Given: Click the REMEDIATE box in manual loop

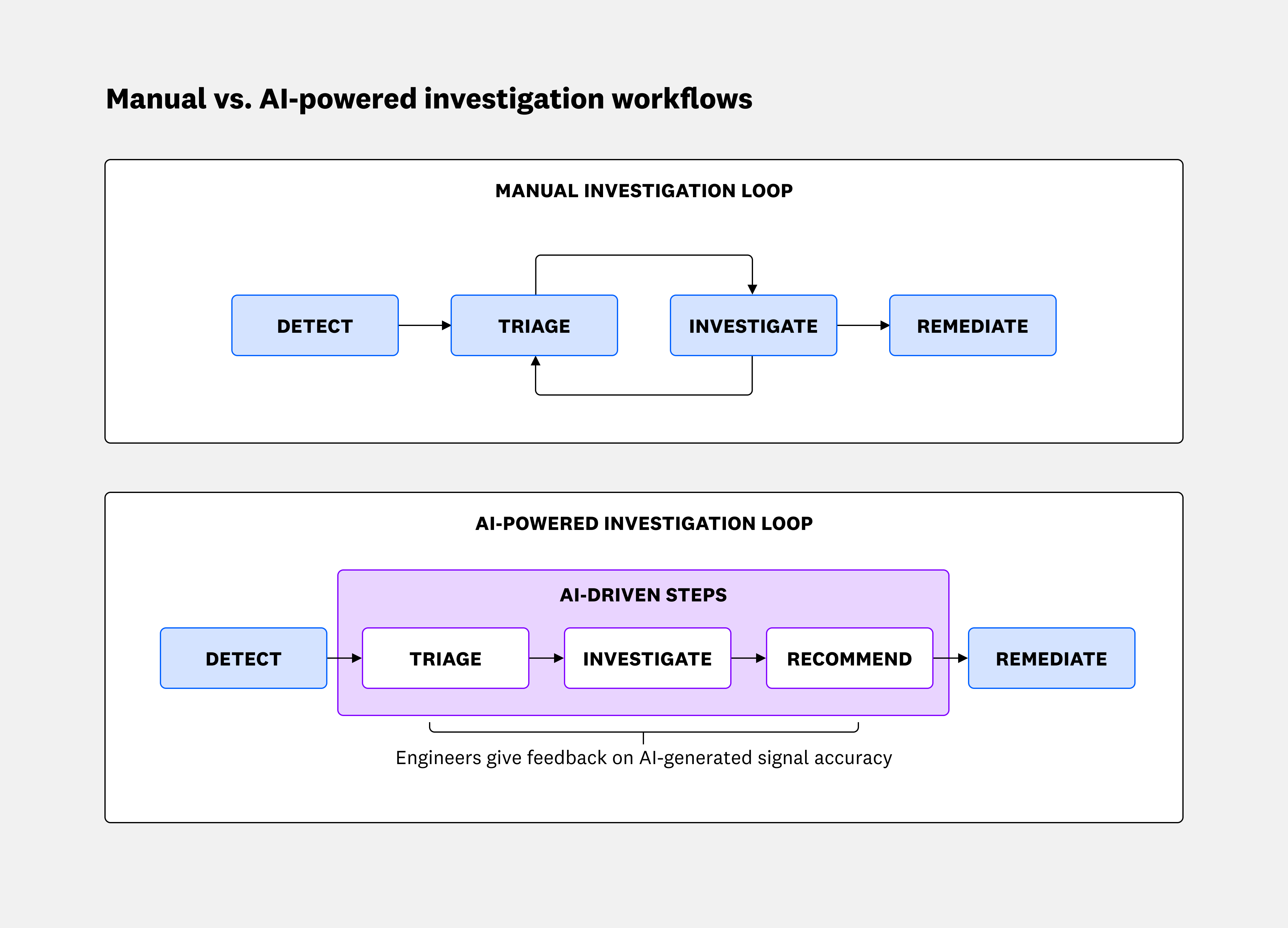Looking at the screenshot, I should click(x=972, y=326).
